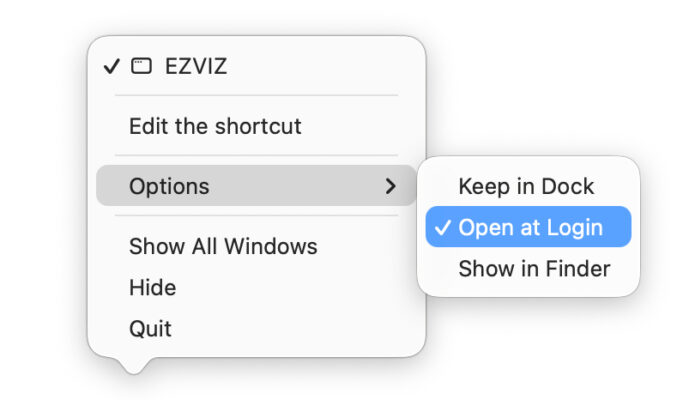Disable launching EZVIZ at login
This screenshot has width=683, height=400.
pos(530,228)
